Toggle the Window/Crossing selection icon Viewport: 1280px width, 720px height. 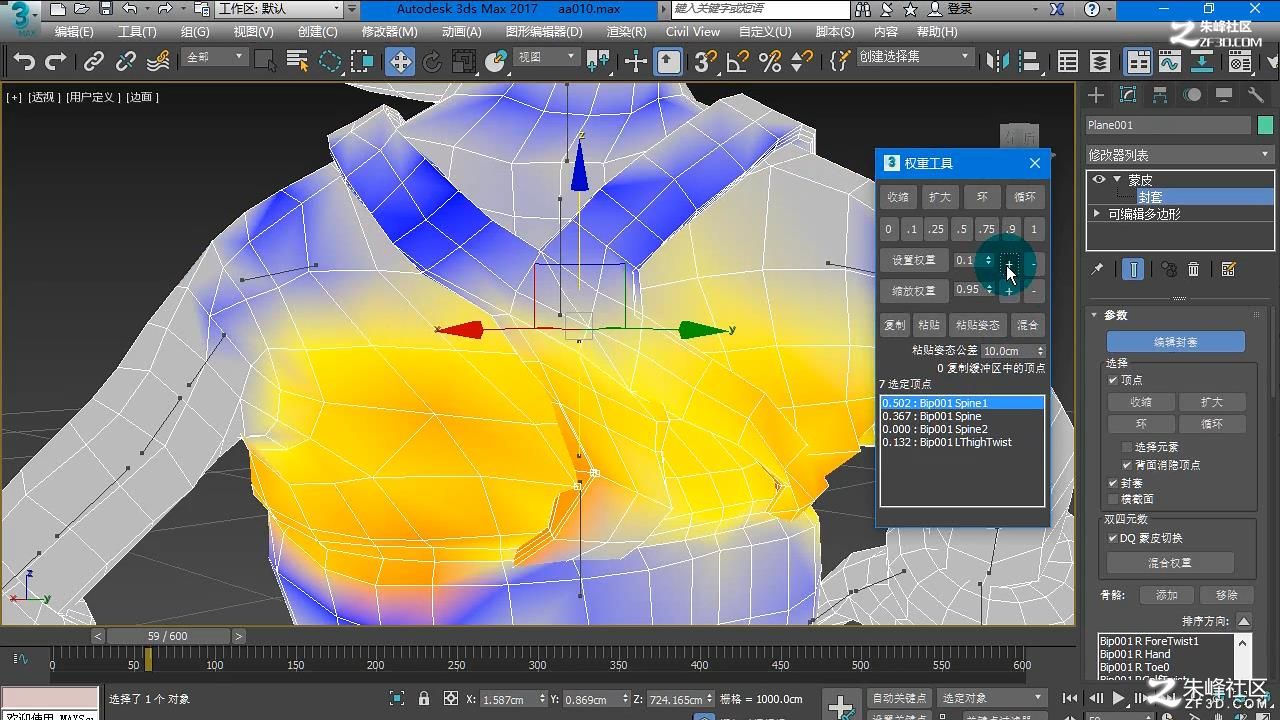coord(362,62)
